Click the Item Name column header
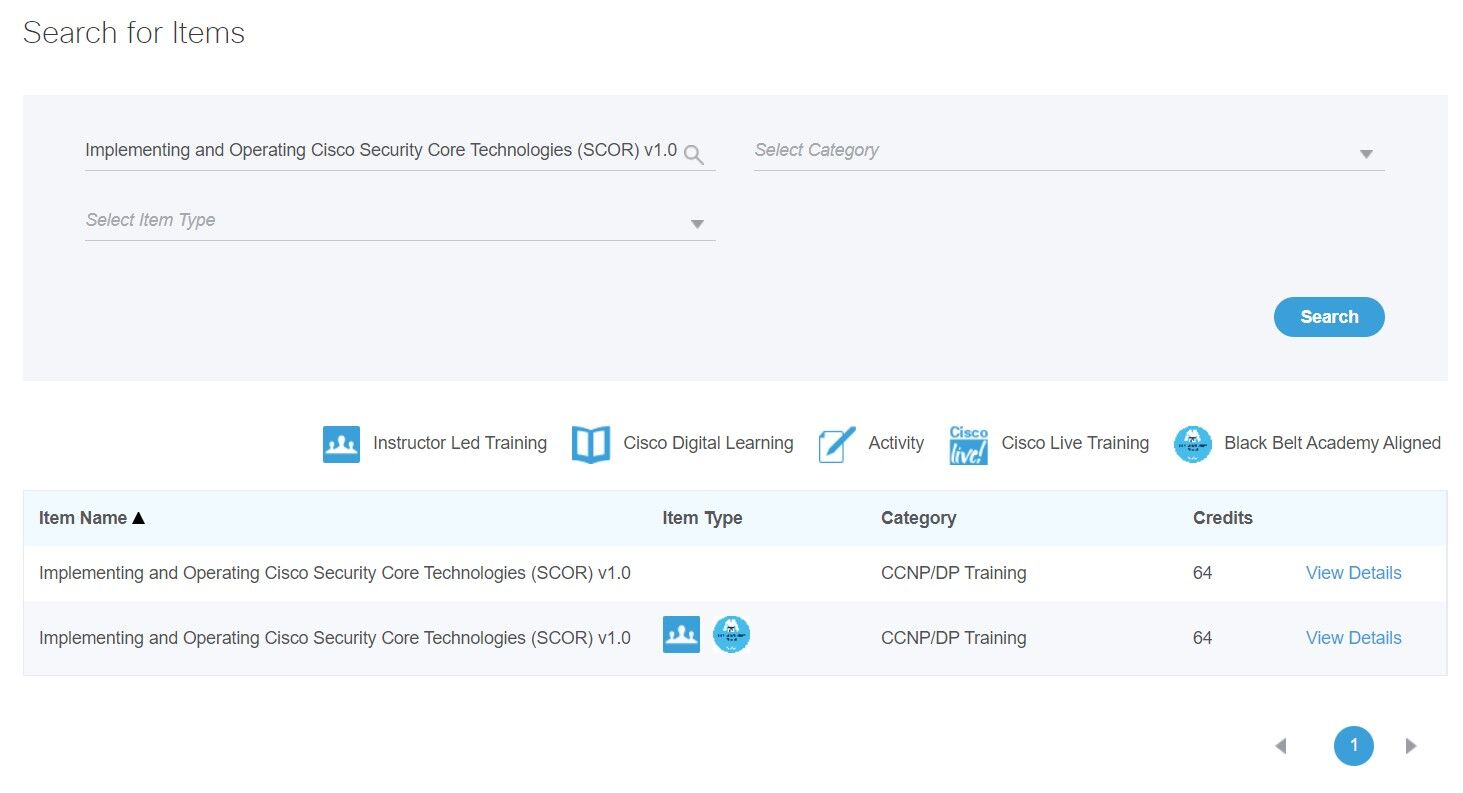Screen dimensions: 1463x793 (x=83, y=518)
